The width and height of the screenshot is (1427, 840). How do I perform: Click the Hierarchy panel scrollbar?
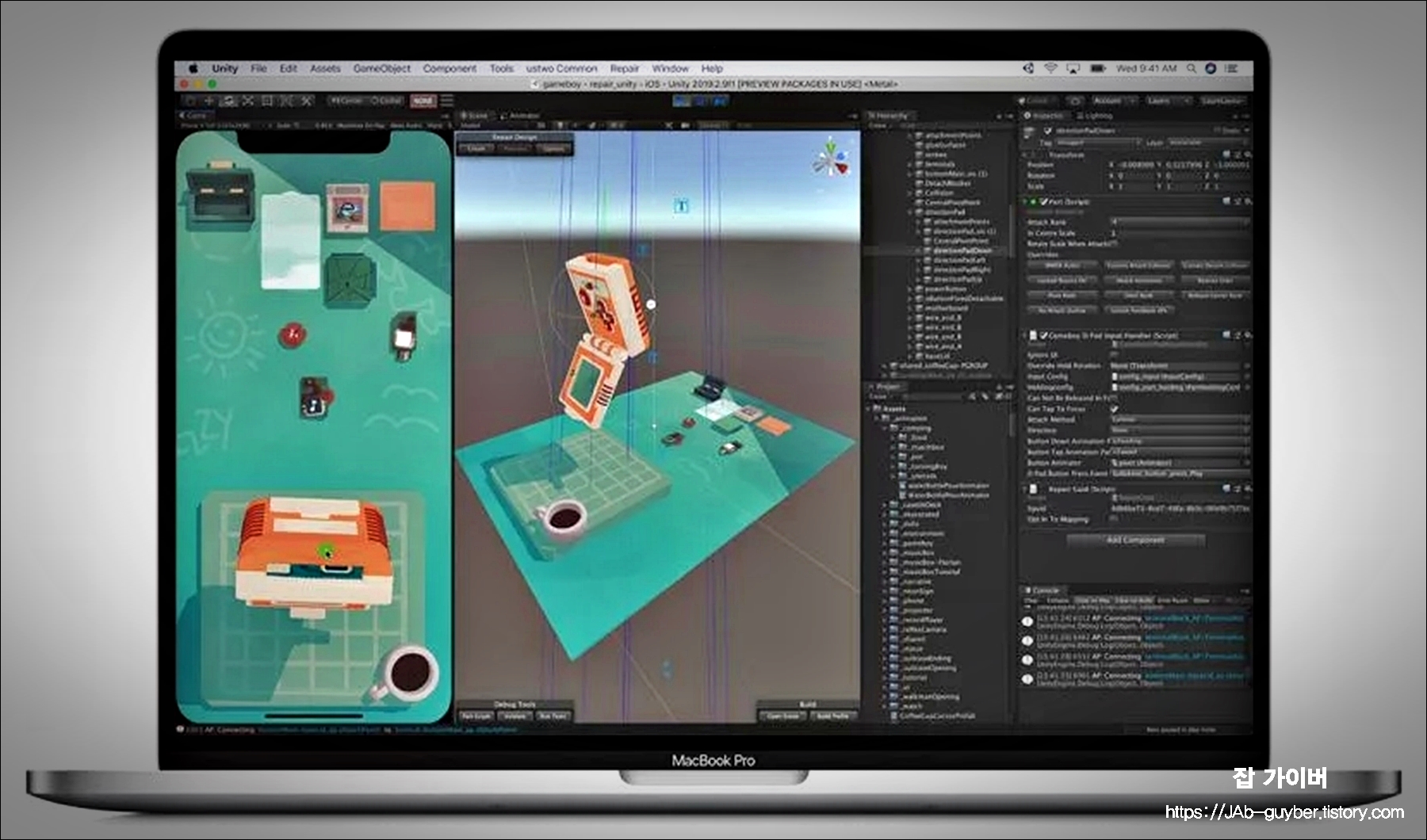pos(1012,230)
